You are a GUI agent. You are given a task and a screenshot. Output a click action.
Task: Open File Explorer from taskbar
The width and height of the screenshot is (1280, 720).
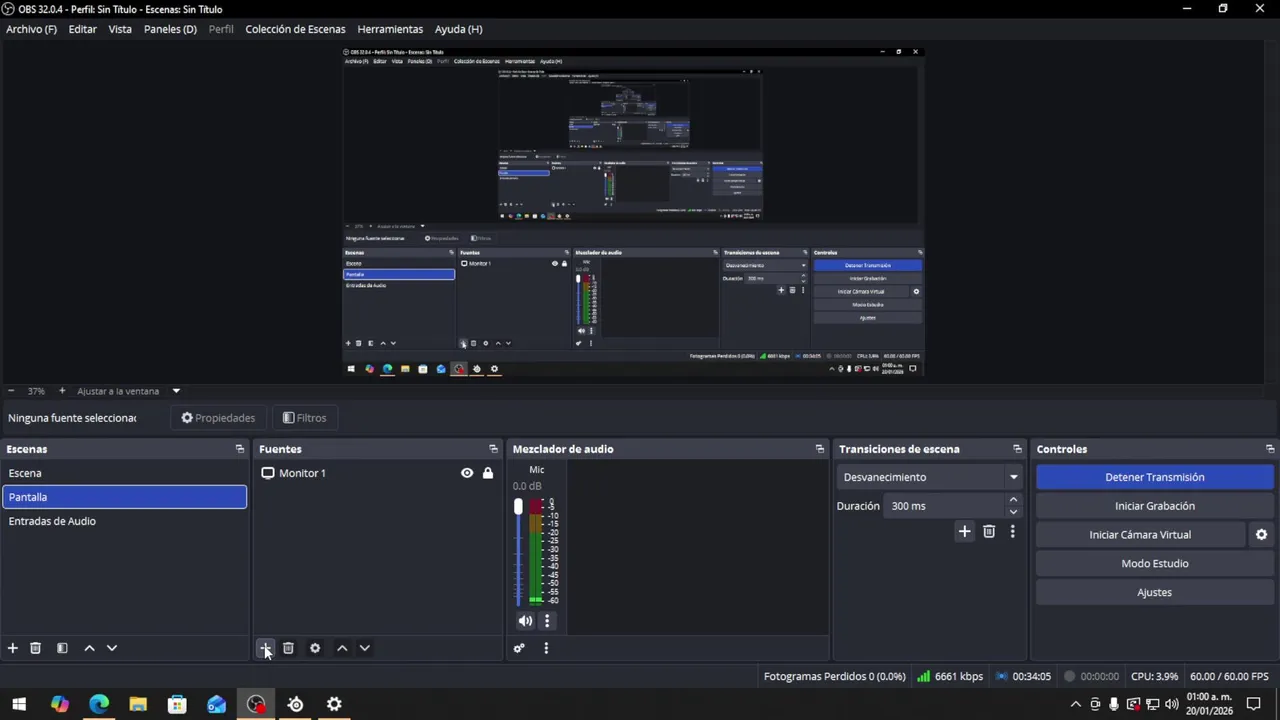click(138, 704)
